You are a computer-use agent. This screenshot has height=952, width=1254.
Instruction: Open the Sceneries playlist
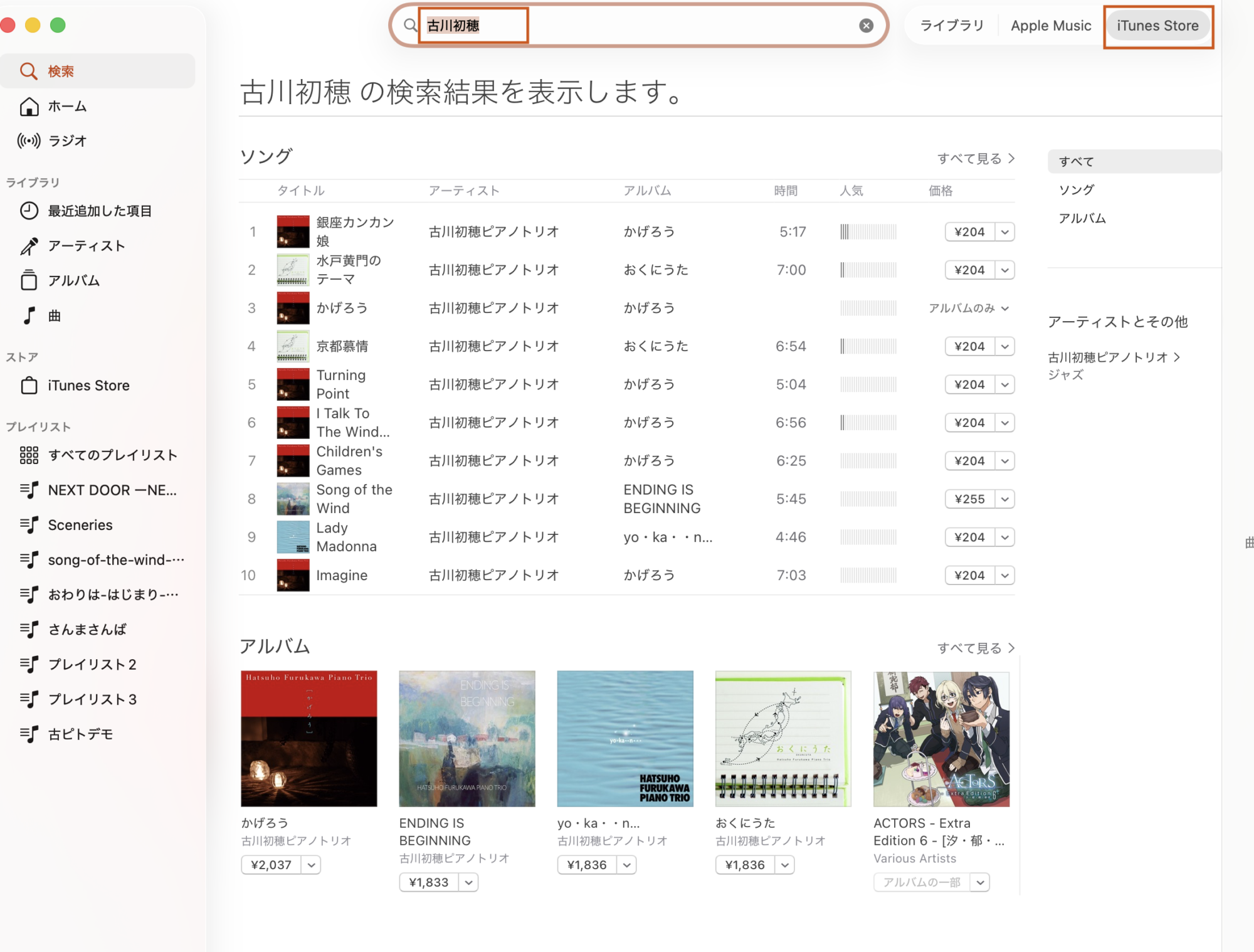pyautogui.click(x=80, y=525)
